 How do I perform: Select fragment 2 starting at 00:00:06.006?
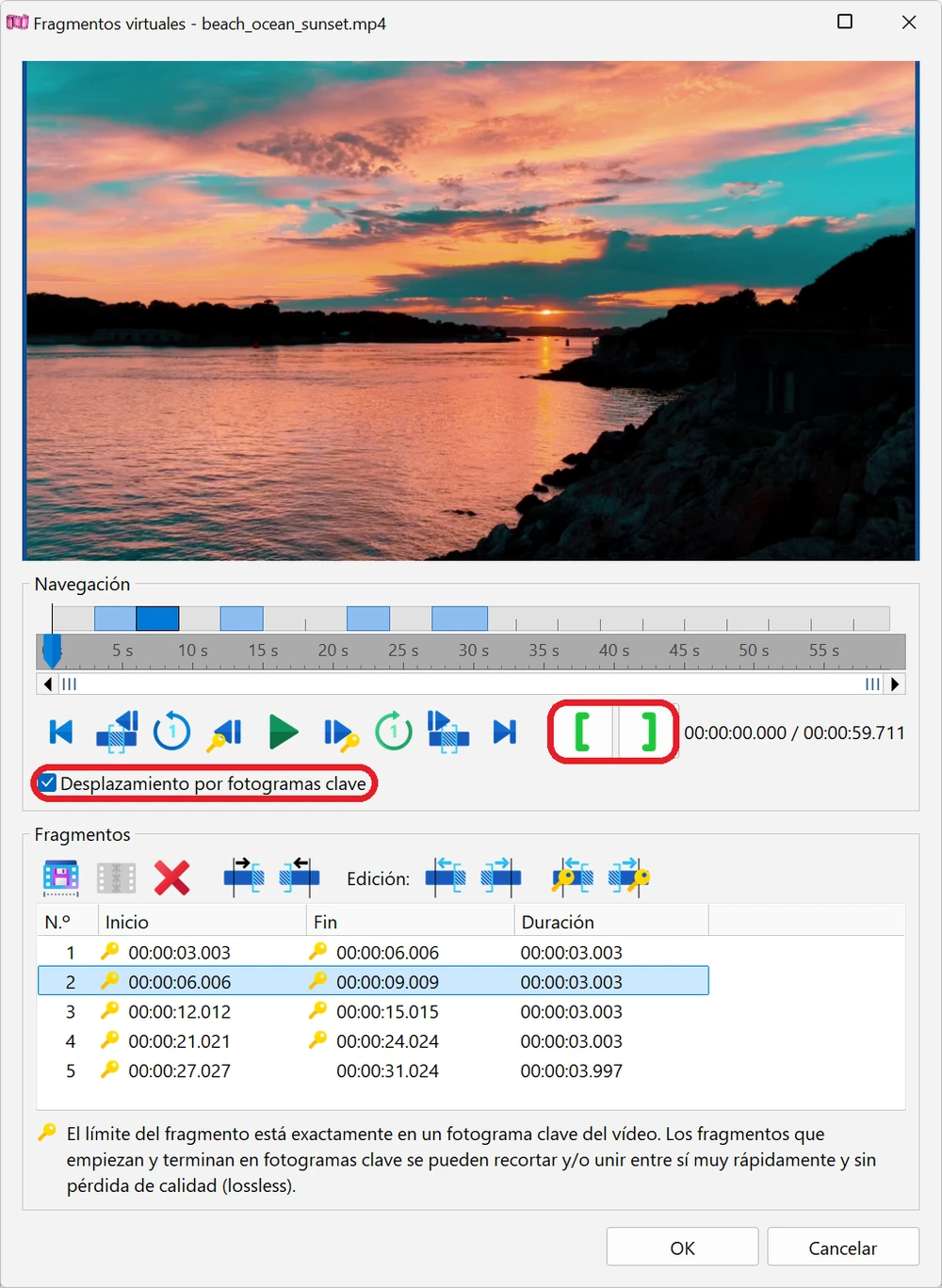(x=373, y=981)
